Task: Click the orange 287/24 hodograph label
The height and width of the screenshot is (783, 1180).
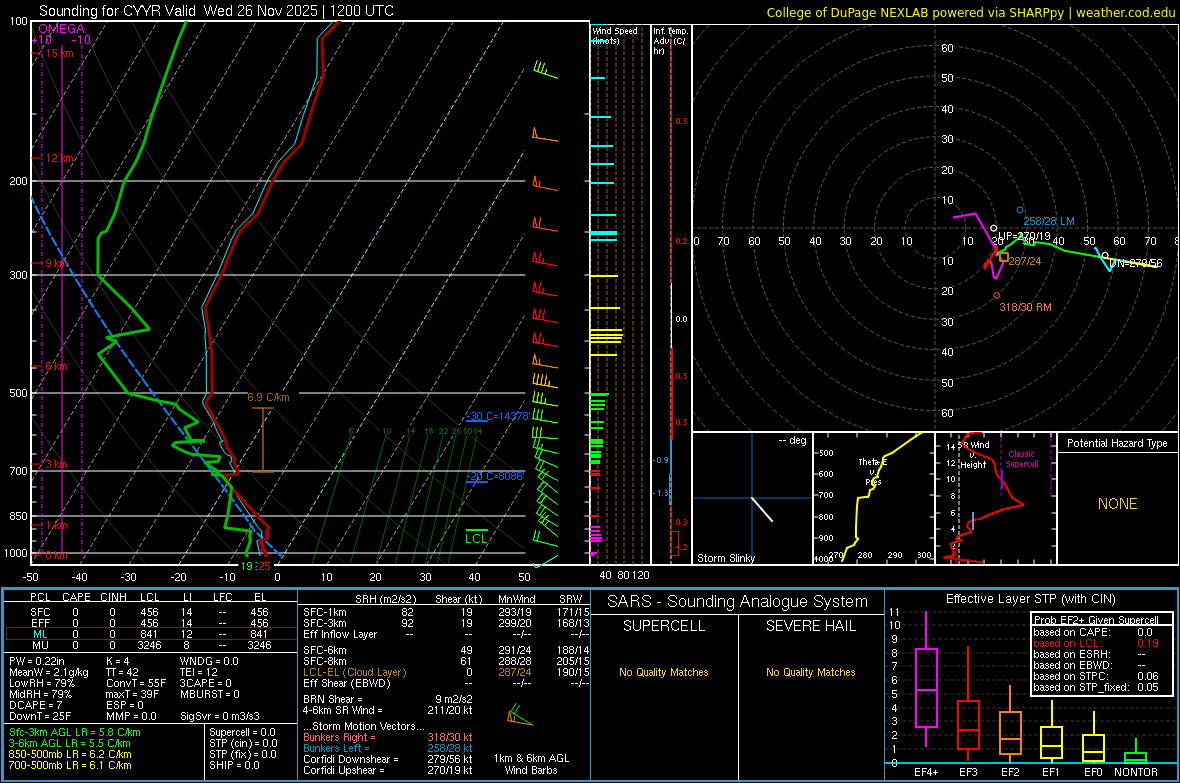Action: 1025,260
